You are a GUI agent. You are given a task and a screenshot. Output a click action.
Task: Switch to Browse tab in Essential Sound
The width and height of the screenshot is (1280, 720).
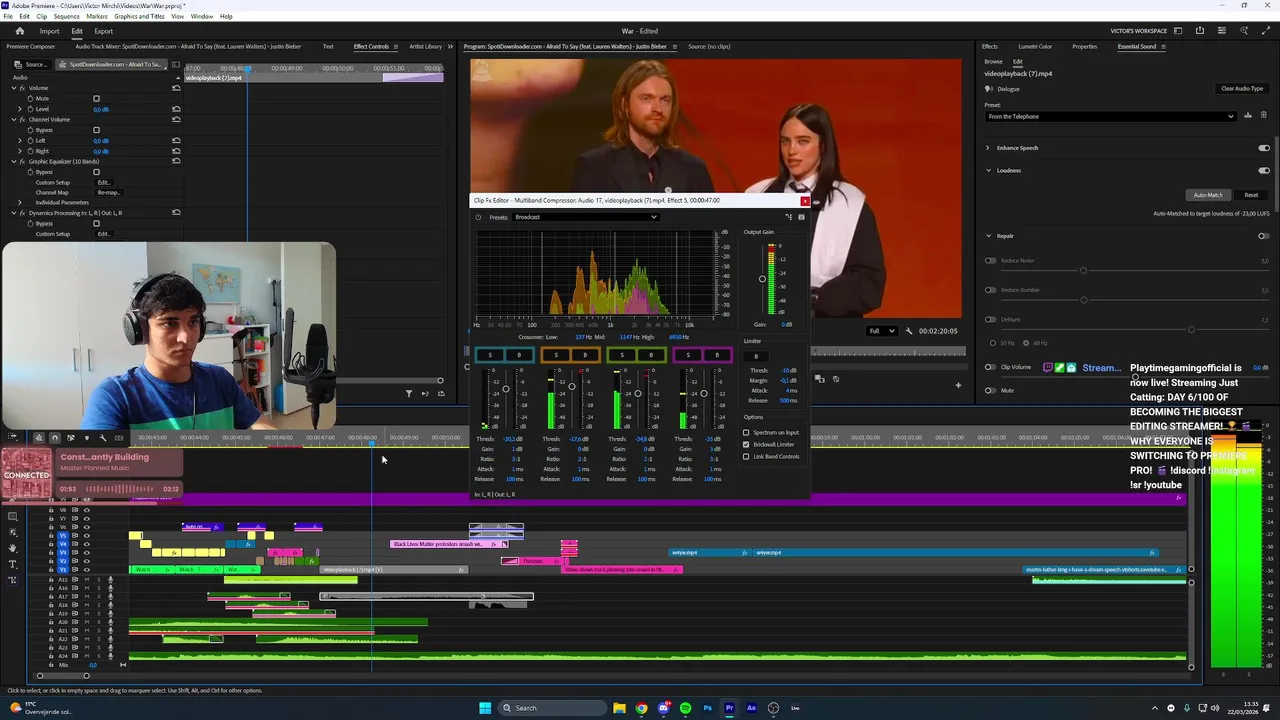point(993,62)
